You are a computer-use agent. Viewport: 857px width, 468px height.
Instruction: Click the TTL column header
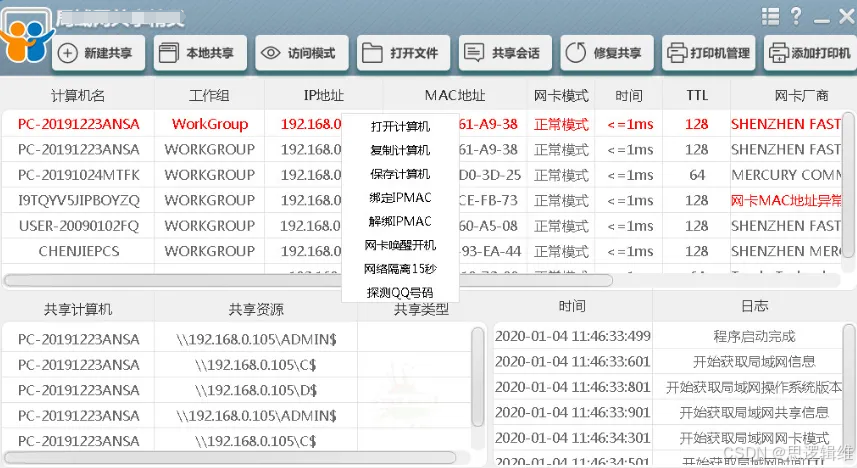coord(697,96)
